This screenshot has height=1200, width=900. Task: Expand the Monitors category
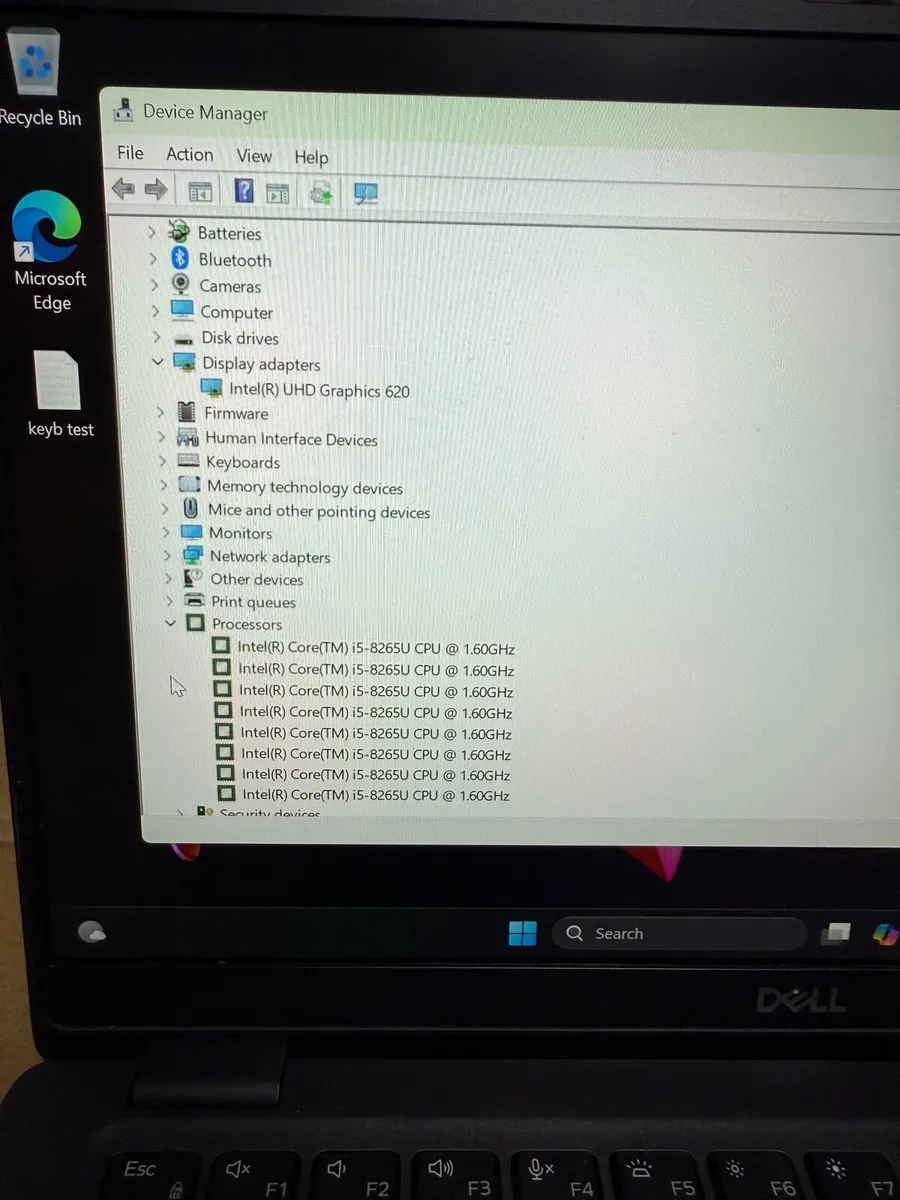(x=167, y=533)
